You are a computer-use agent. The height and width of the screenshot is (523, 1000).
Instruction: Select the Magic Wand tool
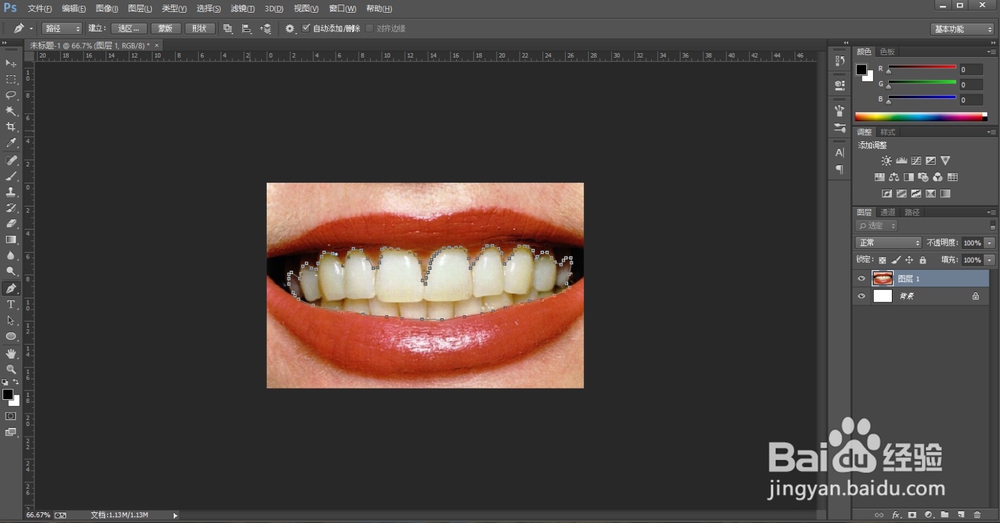click(x=11, y=111)
